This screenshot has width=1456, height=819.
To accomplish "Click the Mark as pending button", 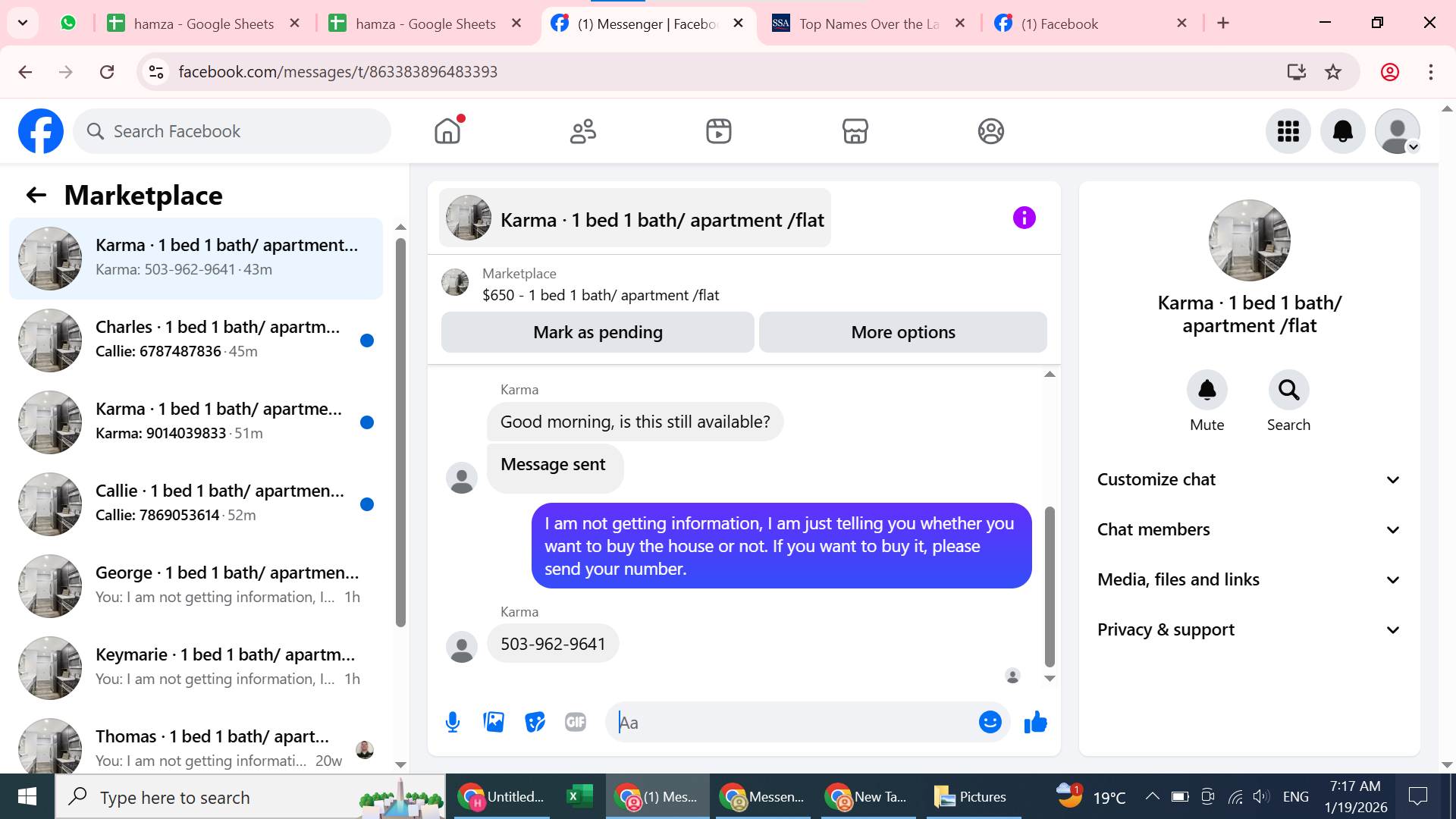I will [598, 332].
